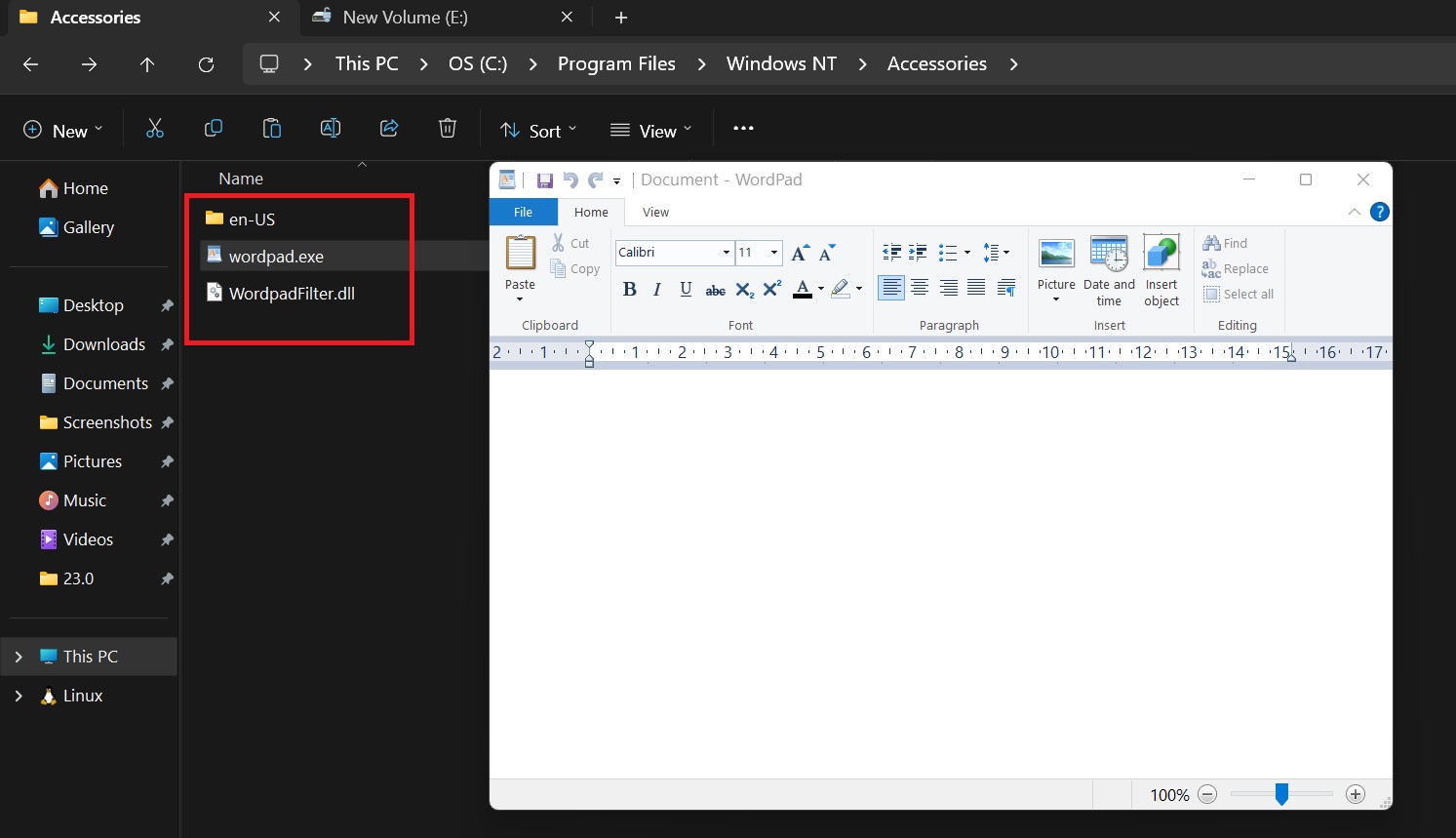Select wordpad.exe in the file list
Viewport: 1456px width, 838px height.
[276, 256]
